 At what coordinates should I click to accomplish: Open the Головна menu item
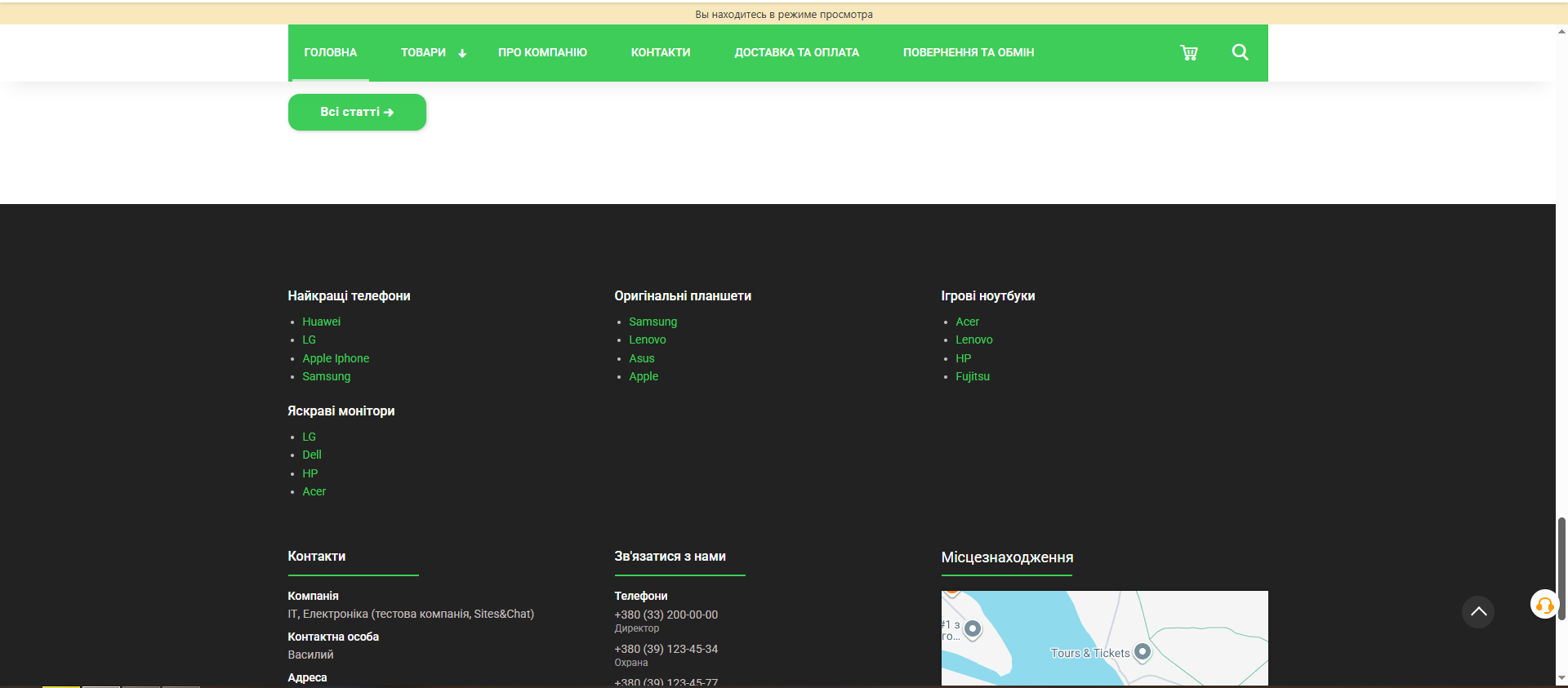(x=330, y=53)
